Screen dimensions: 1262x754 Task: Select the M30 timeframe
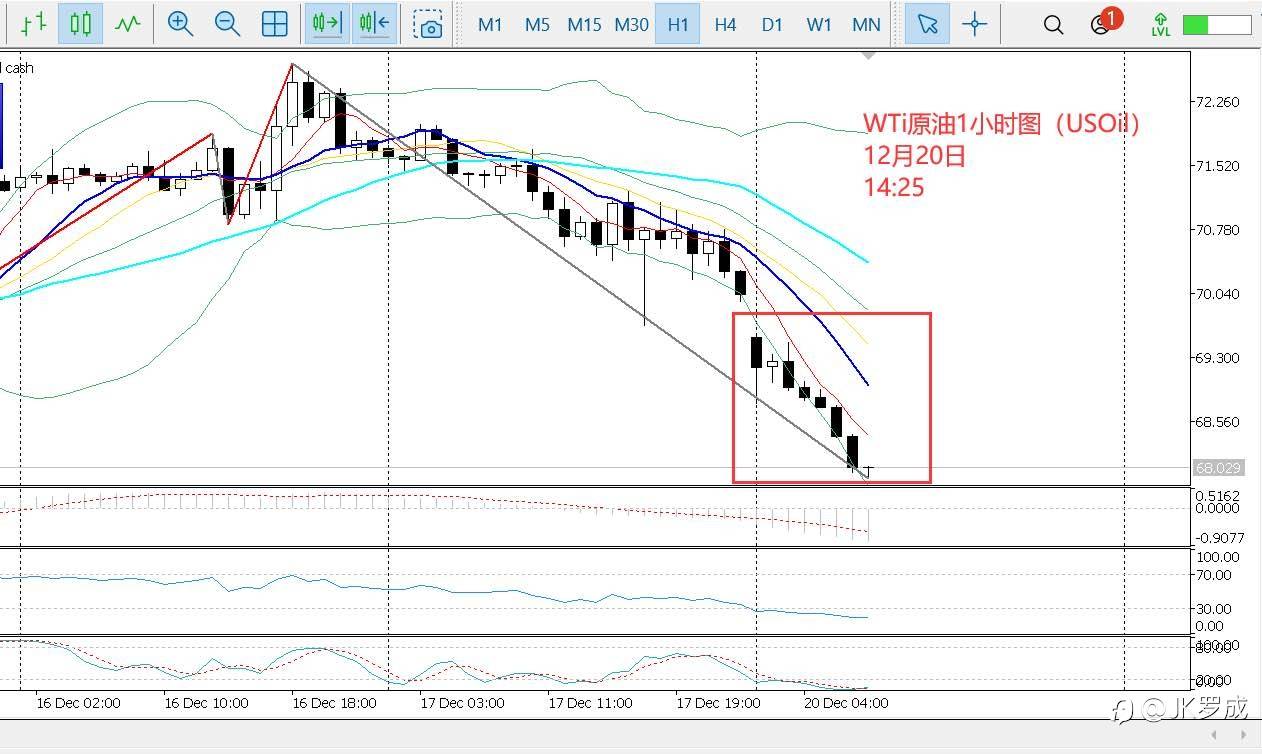(x=631, y=24)
